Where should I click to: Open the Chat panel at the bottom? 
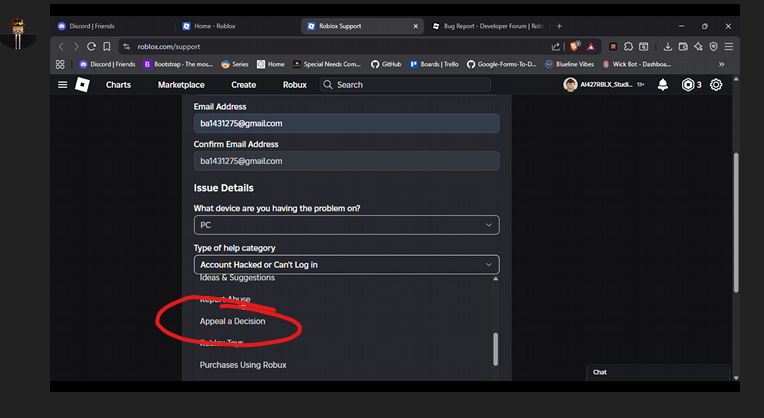(658, 372)
